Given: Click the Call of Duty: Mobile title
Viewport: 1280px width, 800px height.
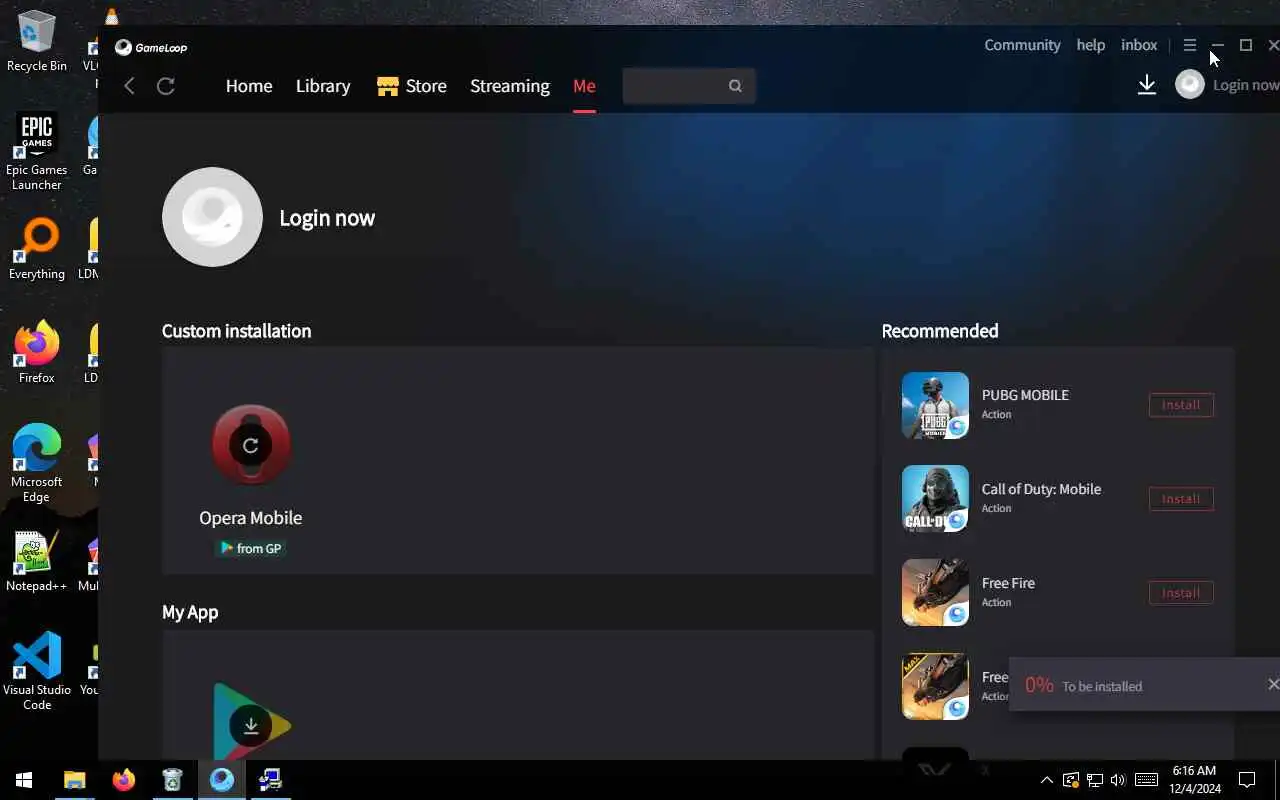Looking at the screenshot, I should pos(1041,489).
